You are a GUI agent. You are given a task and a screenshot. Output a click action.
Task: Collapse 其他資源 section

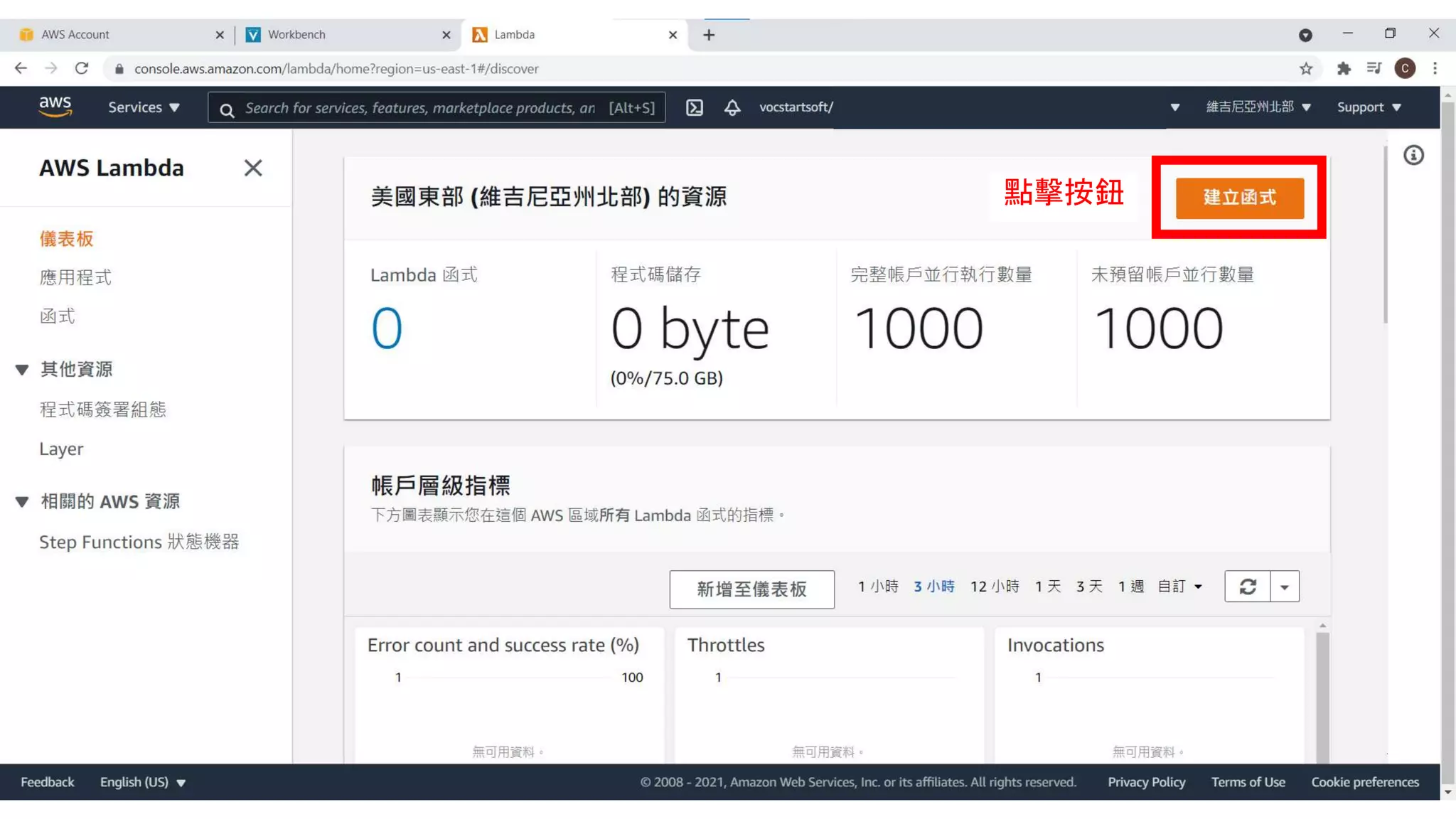[x=22, y=370]
